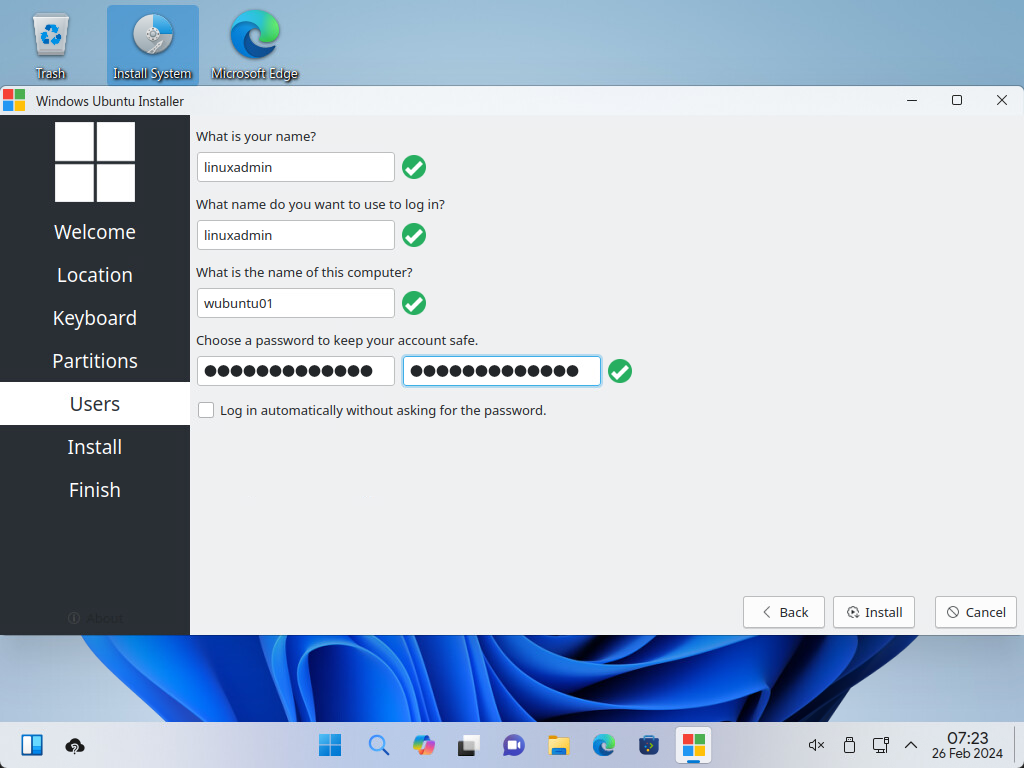The image size is (1024, 768).
Task: Click the muted speaker tray icon
Action: [816, 745]
